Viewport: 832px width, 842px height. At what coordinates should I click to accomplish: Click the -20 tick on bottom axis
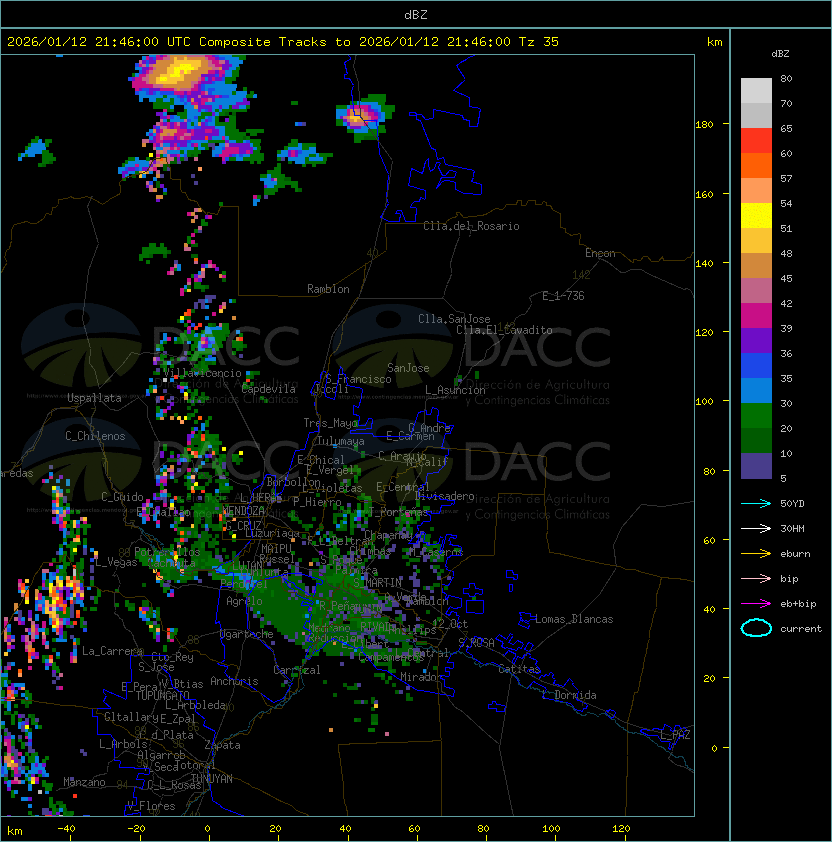[x=136, y=829]
